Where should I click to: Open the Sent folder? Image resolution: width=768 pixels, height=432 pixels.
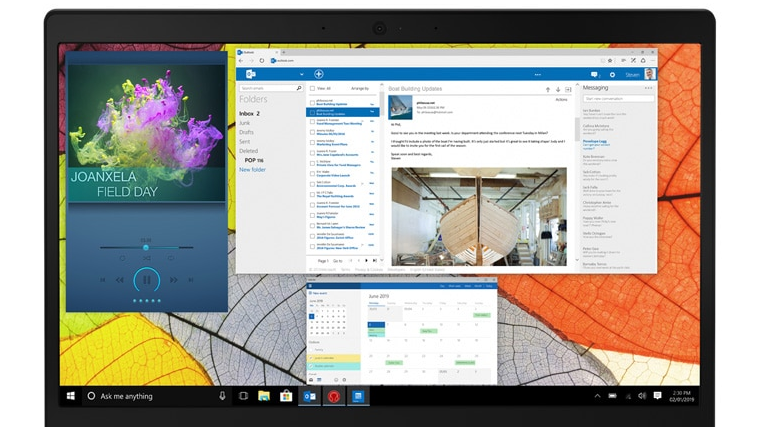point(244,142)
